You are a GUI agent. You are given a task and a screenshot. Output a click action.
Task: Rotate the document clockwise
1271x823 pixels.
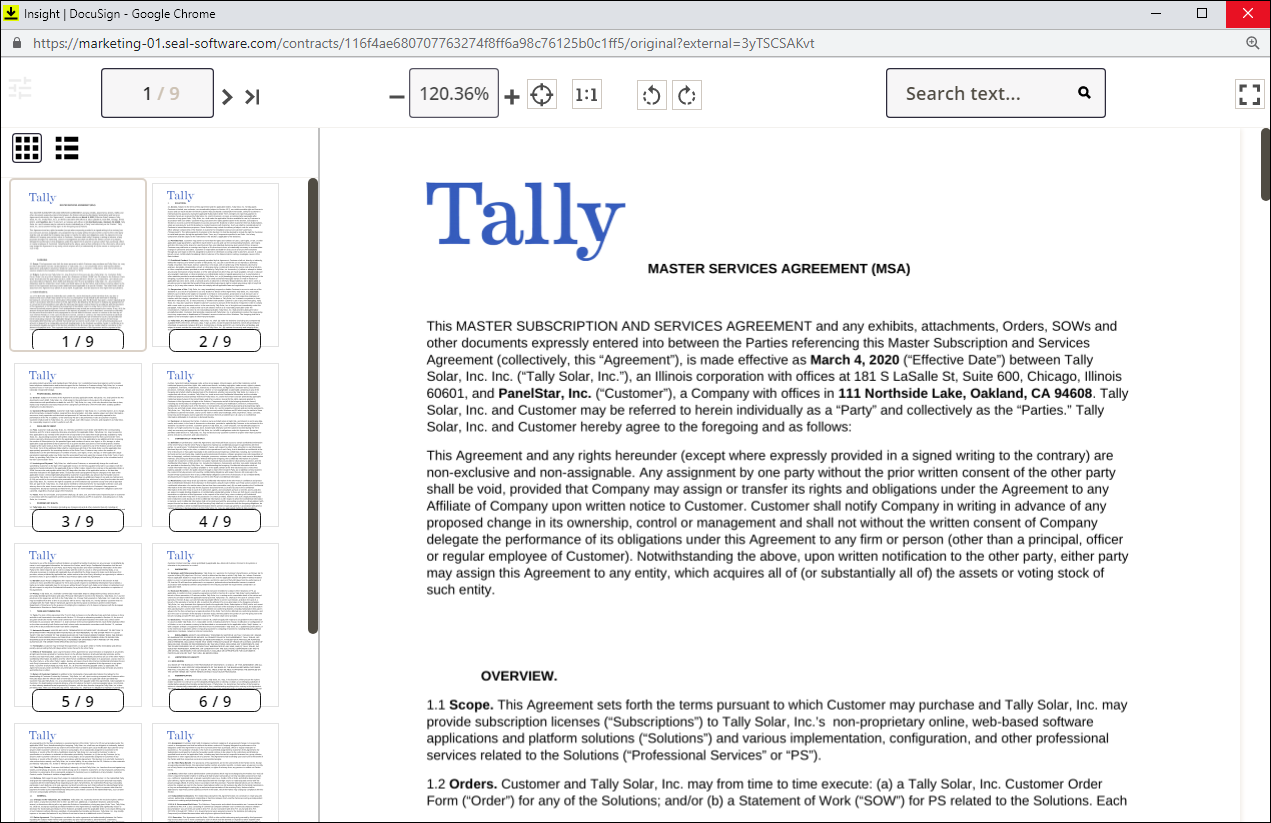pyautogui.click(x=686, y=95)
